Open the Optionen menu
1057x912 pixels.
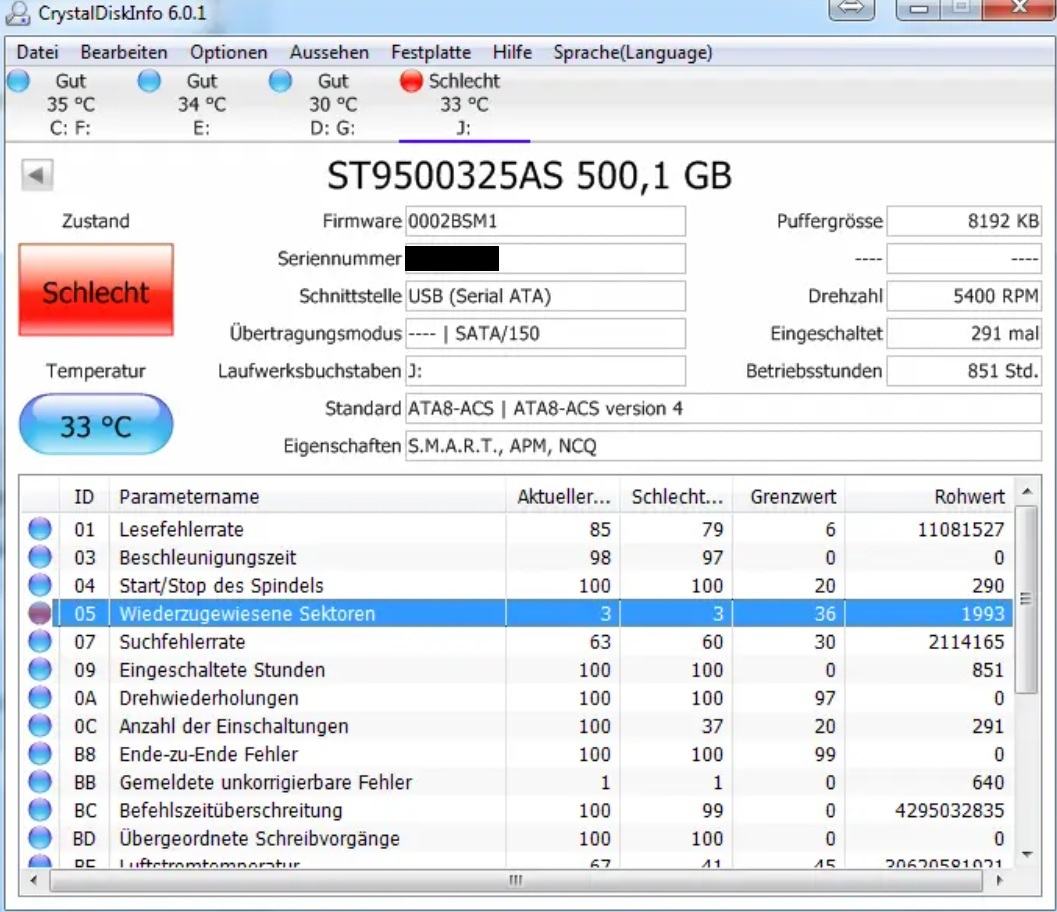coord(229,53)
